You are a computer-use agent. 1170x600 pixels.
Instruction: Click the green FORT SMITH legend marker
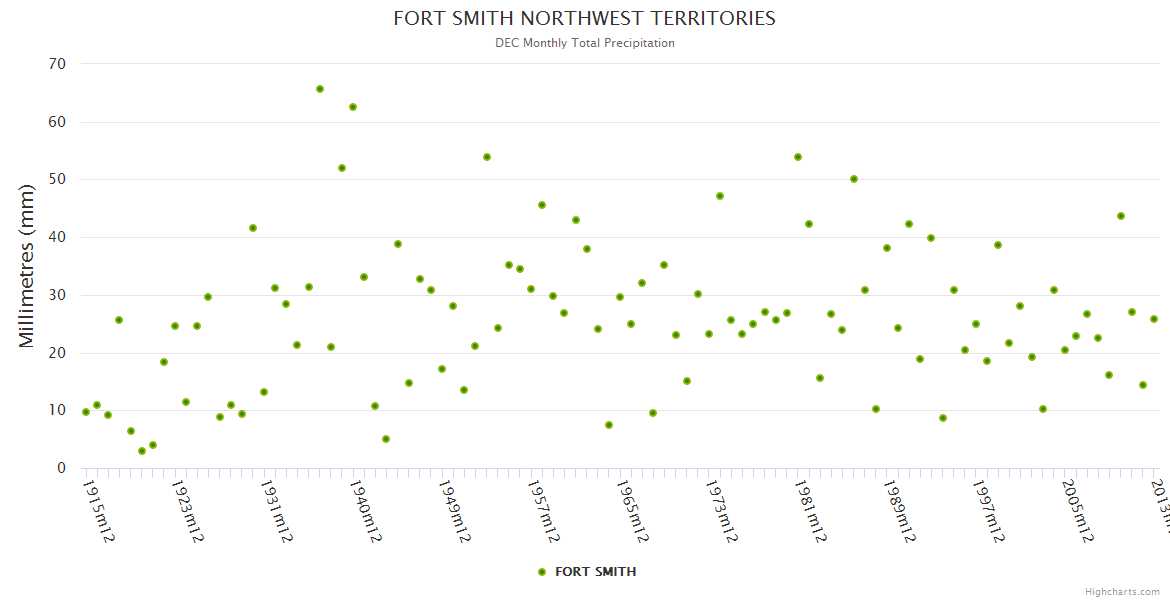(542, 572)
